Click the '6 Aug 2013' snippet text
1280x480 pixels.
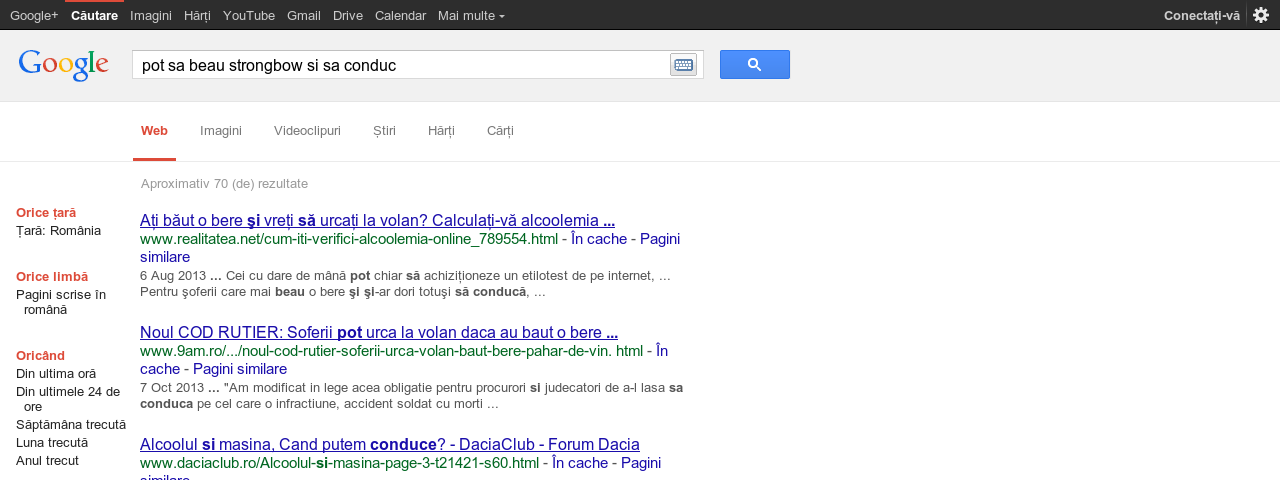(173, 275)
